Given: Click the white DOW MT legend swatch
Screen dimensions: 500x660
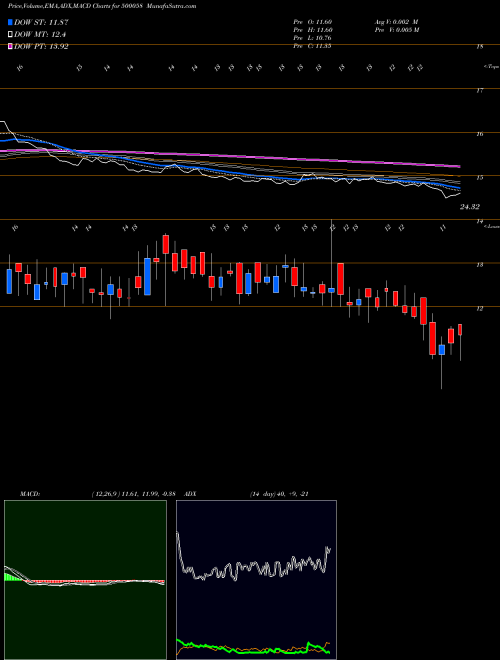Looking at the screenshot, I should point(11,35).
